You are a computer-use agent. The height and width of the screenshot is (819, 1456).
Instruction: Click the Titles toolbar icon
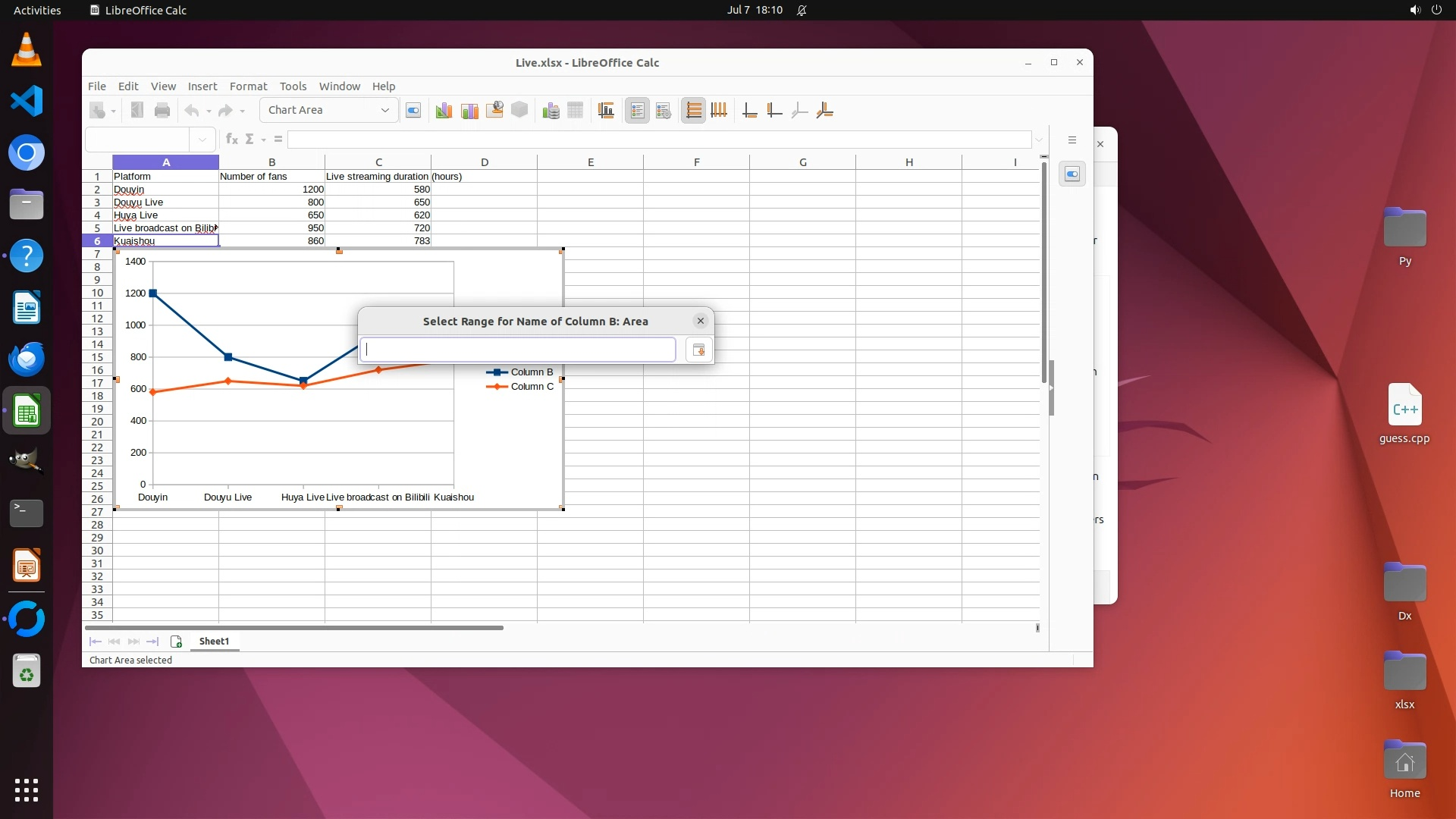click(606, 111)
